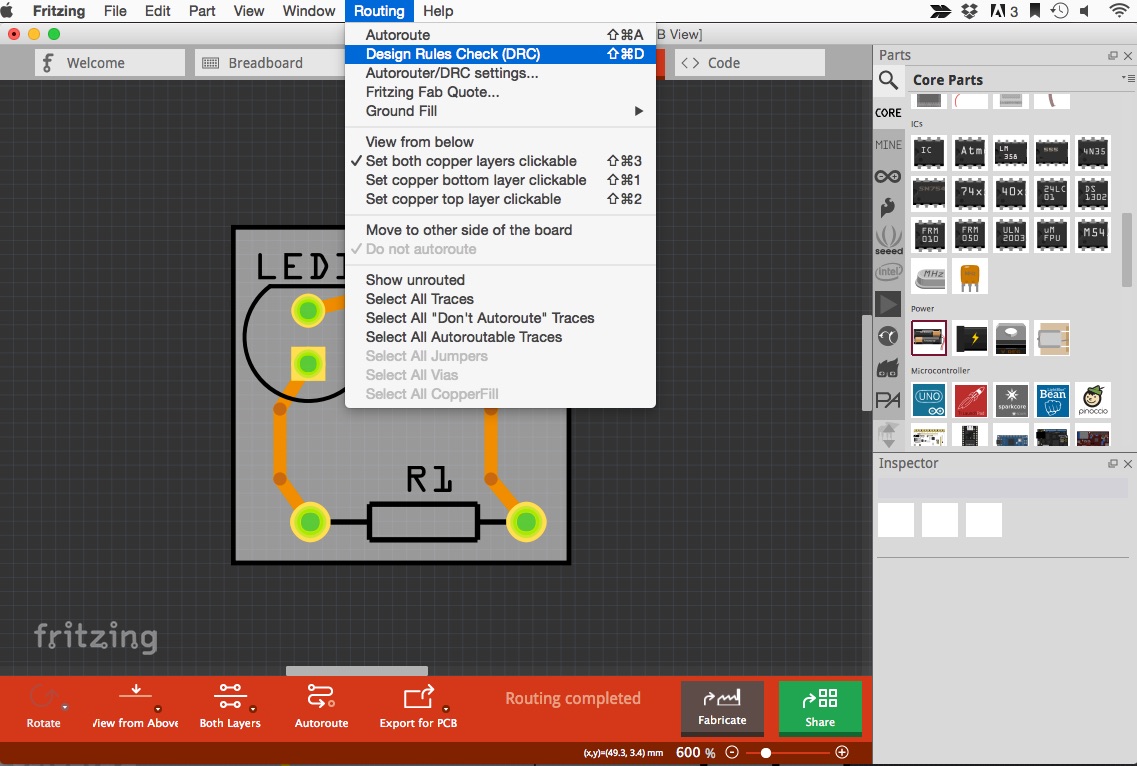Select the MINE parts bin

888,144
